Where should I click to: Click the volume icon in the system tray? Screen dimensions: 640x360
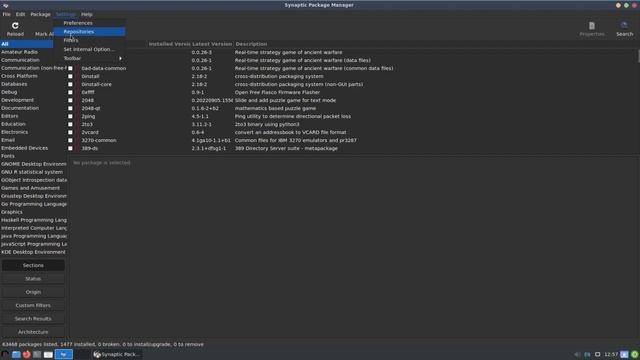click(x=577, y=354)
